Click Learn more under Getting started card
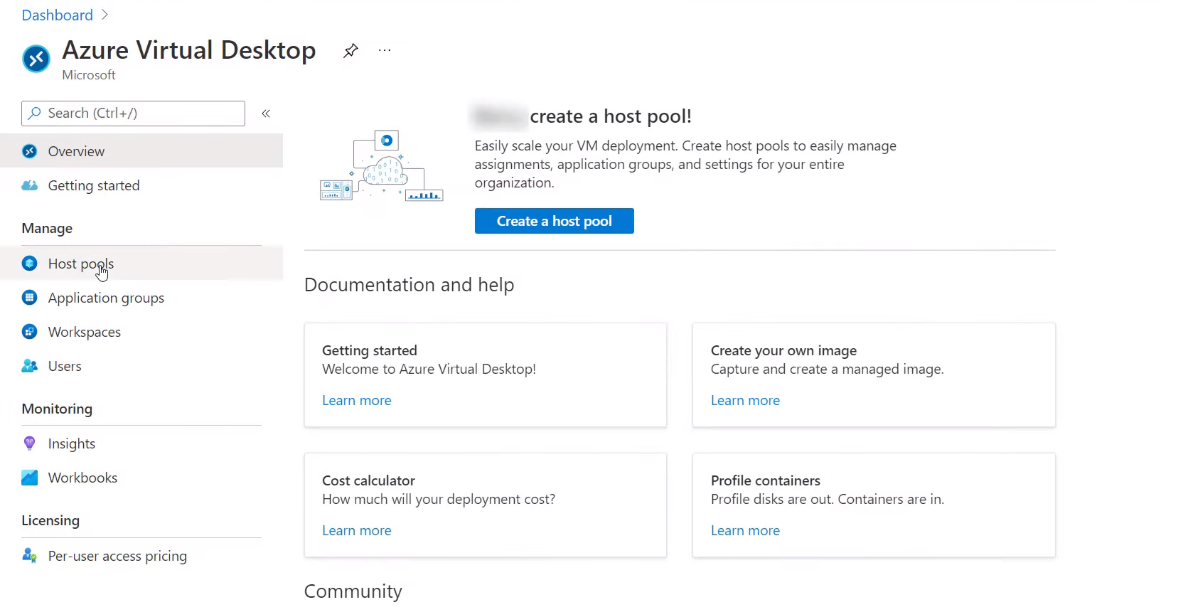This screenshot has width=1197, height=608. (356, 400)
